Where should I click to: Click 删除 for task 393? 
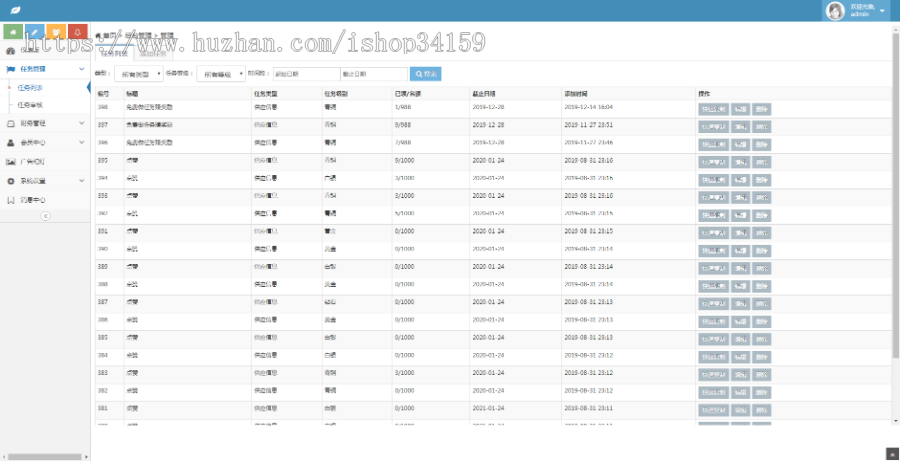point(761,197)
